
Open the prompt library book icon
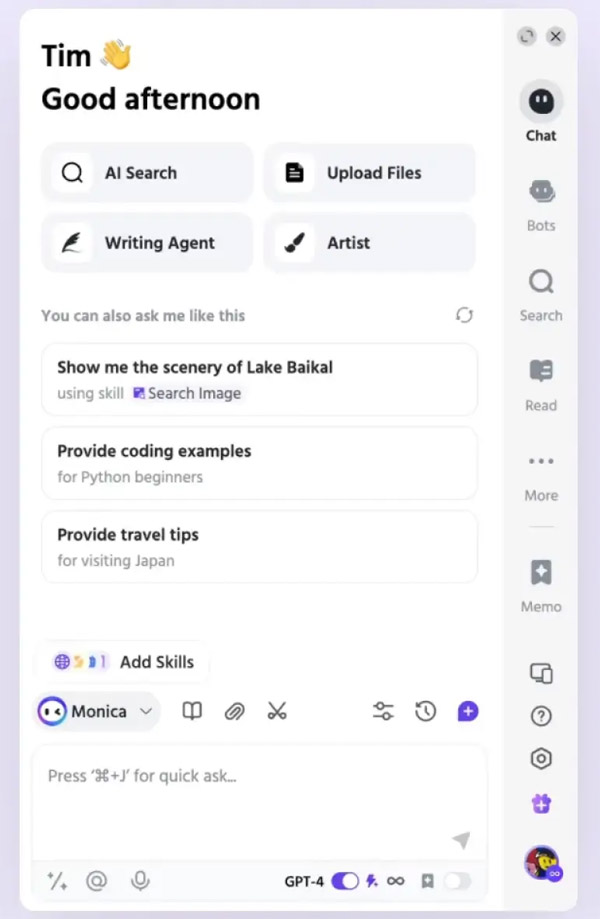192,711
